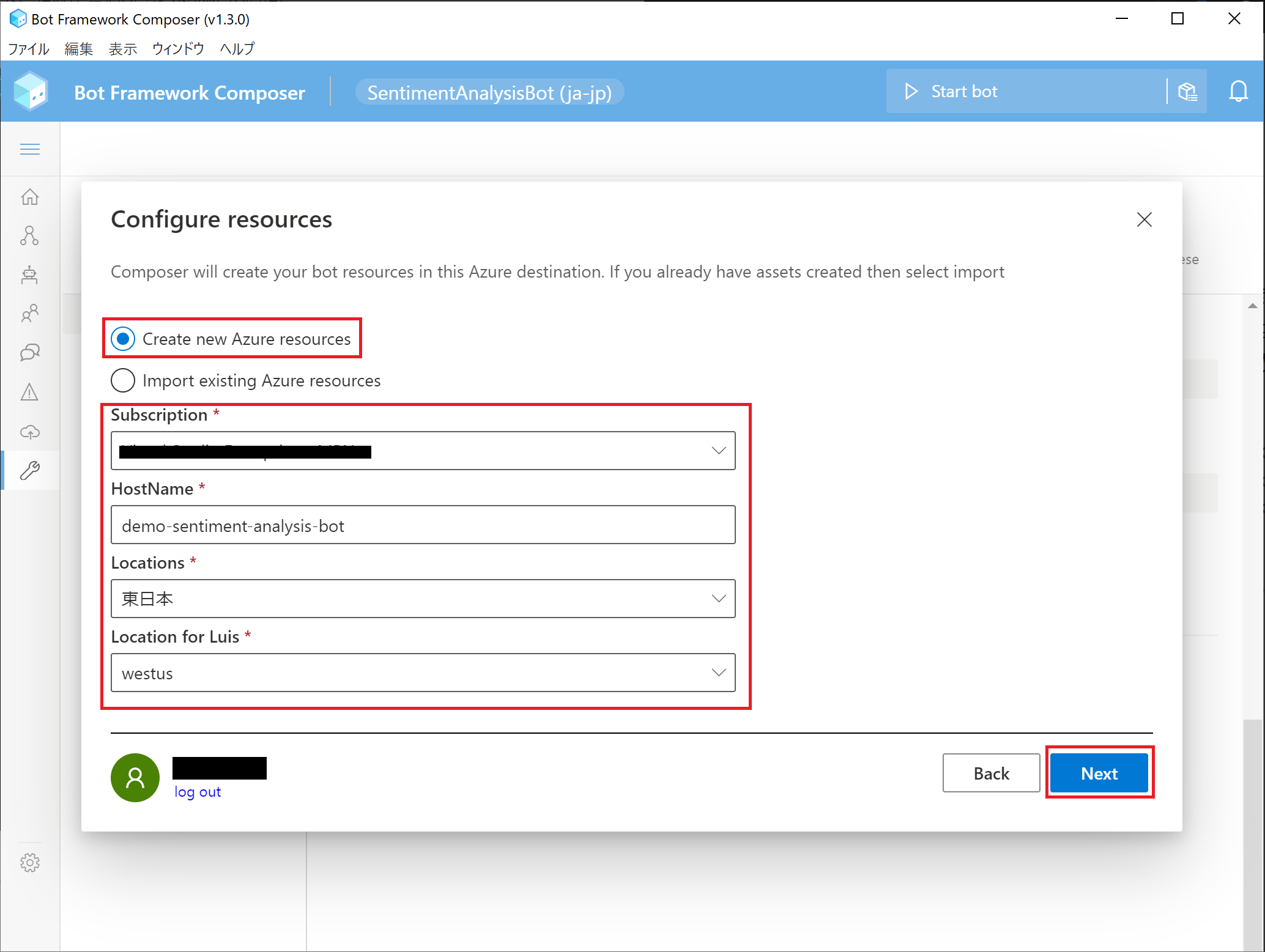The width and height of the screenshot is (1265, 952).
Task: Open Bot Responses robot icon in sidebar
Action: 29,275
